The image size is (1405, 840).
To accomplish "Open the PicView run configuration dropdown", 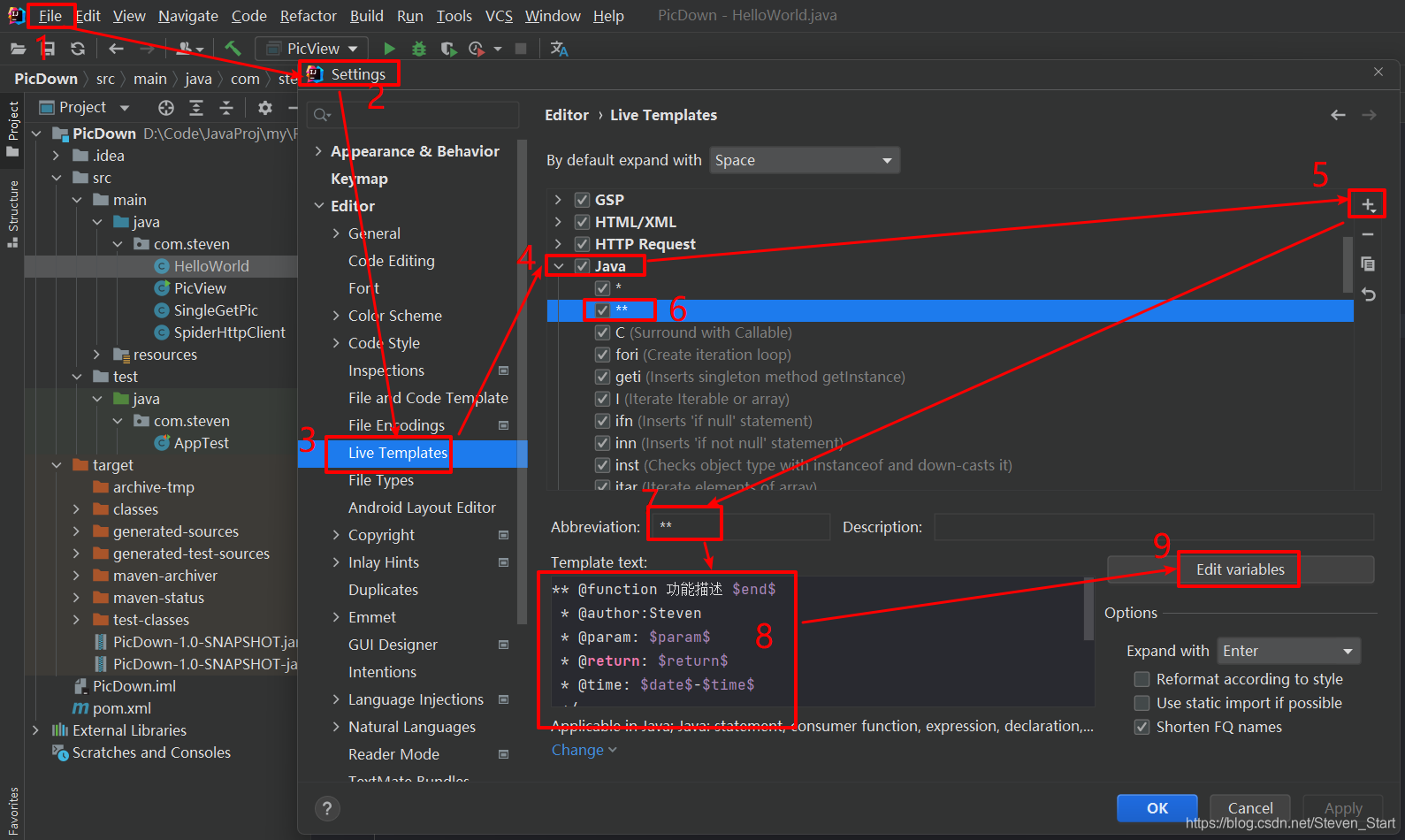I will [x=312, y=49].
